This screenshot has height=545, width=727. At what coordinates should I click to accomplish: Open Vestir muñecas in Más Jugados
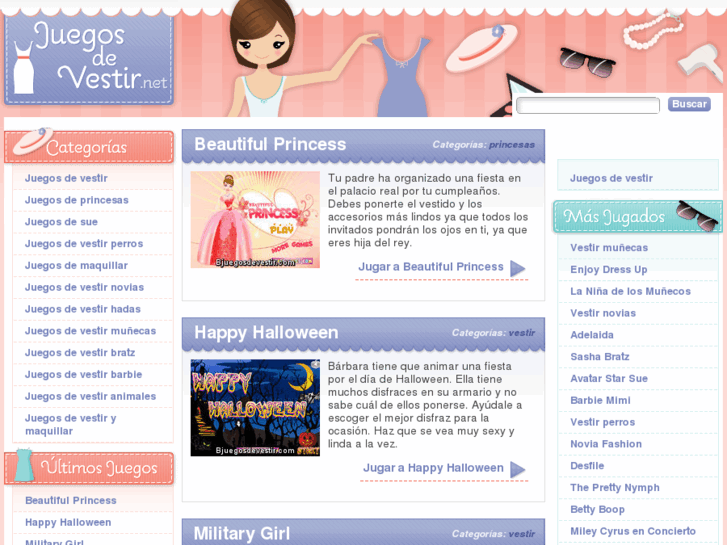[609, 248]
